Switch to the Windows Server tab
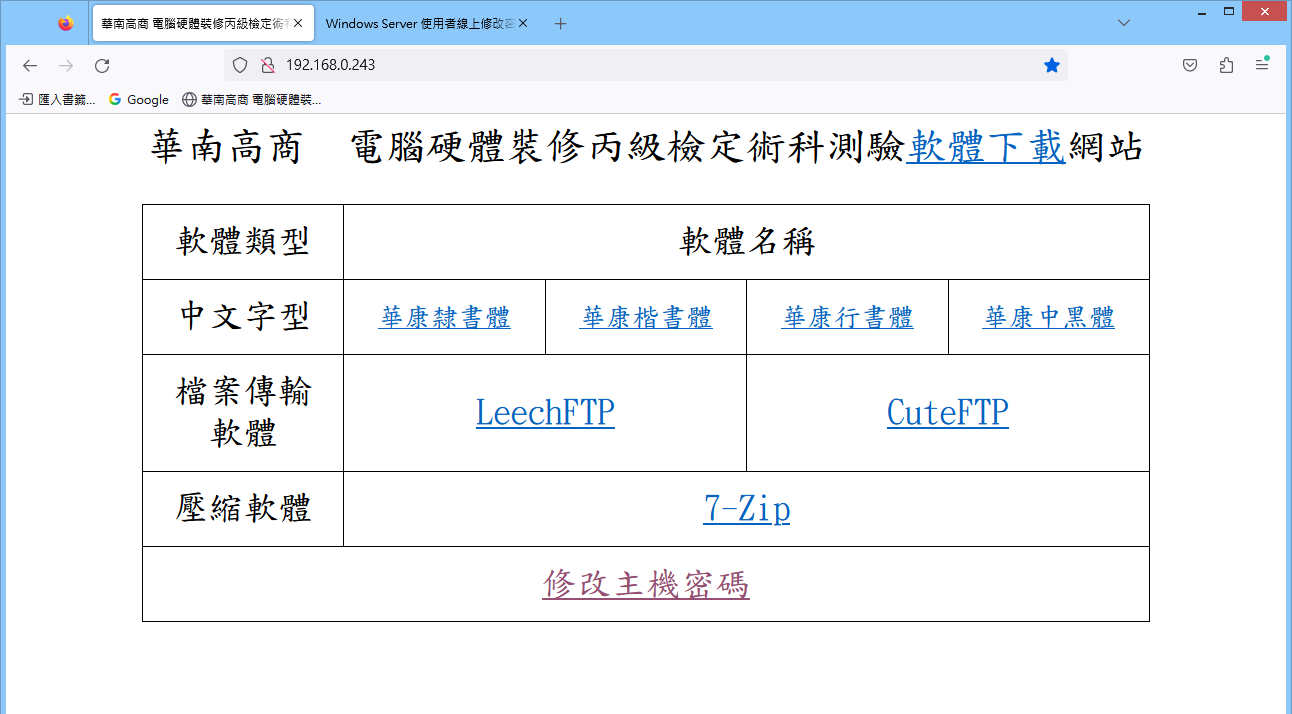The width and height of the screenshot is (1292, 714). [x=420, y=23]
